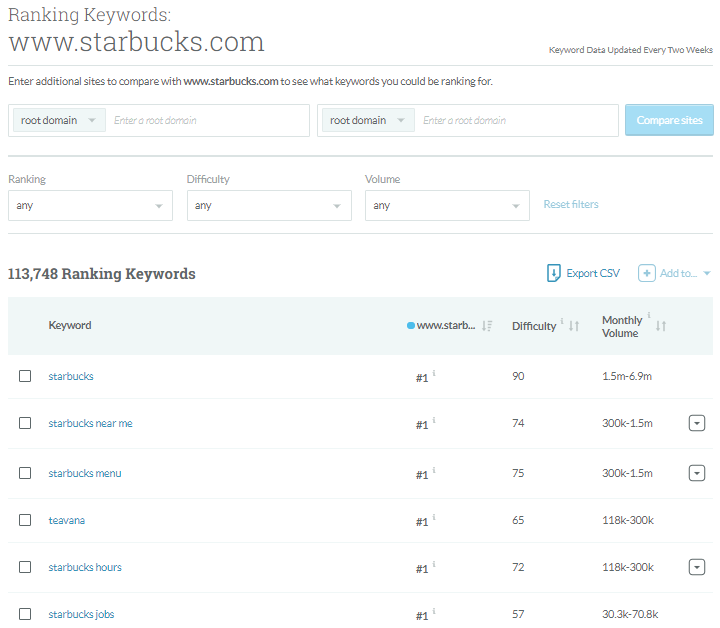The width and height of the screenshot is (720, 628).
Task: Click the Add to plus icon
Action: click(x=647, y=273)
